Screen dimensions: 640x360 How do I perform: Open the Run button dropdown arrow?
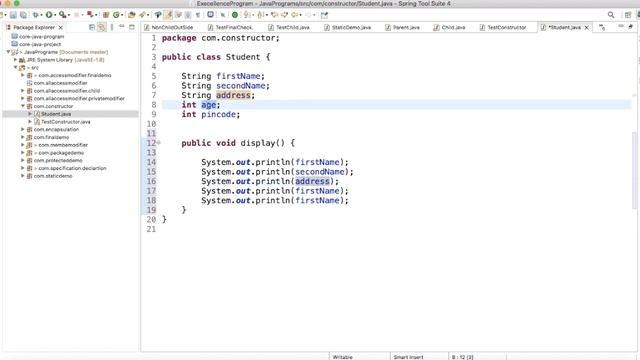point(55,16)
